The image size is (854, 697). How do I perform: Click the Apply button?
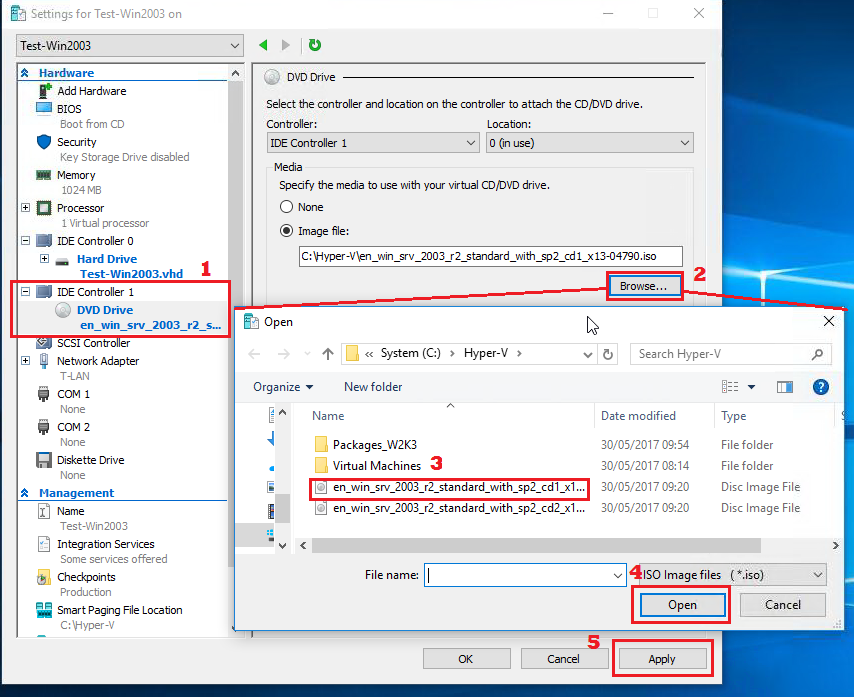click(661, 659)
